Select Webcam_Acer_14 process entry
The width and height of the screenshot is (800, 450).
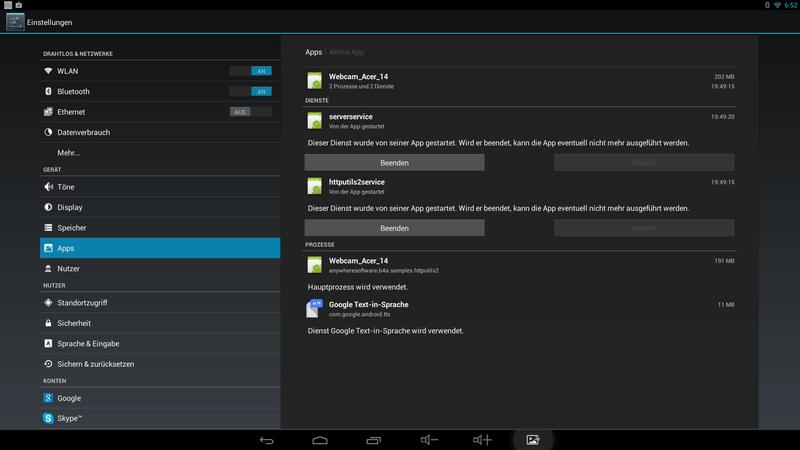520,265
